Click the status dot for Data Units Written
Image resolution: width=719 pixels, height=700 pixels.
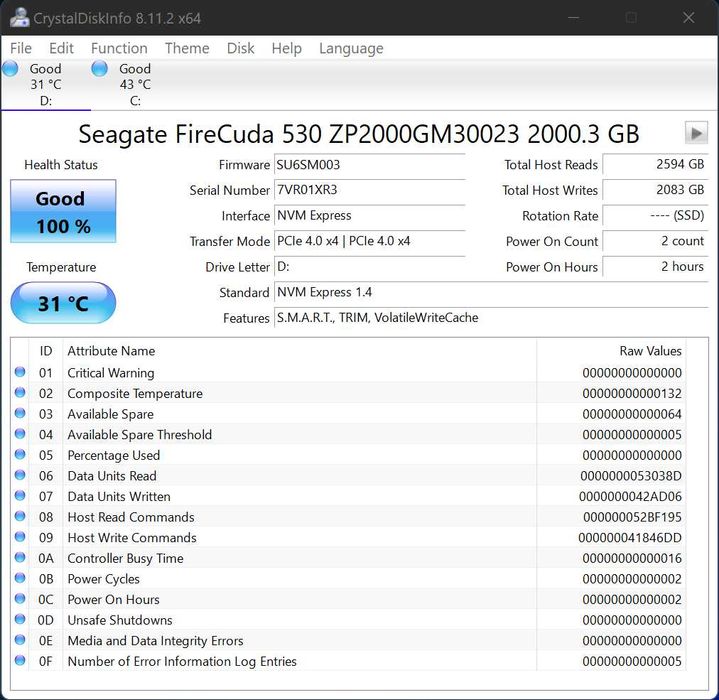pyautogui.click(x=20, y=496)
